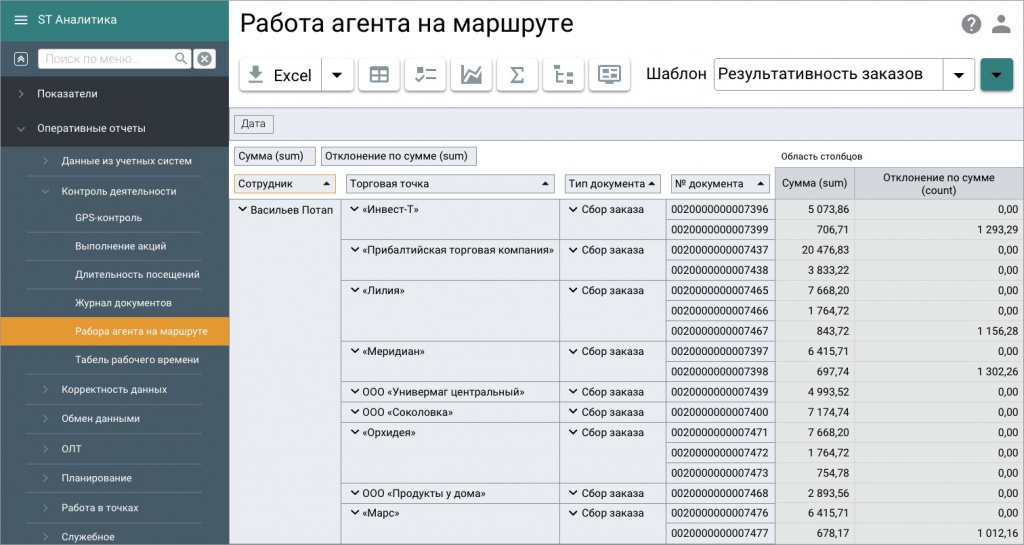Click the Сумма (sum) data field chip

(274, 156)
